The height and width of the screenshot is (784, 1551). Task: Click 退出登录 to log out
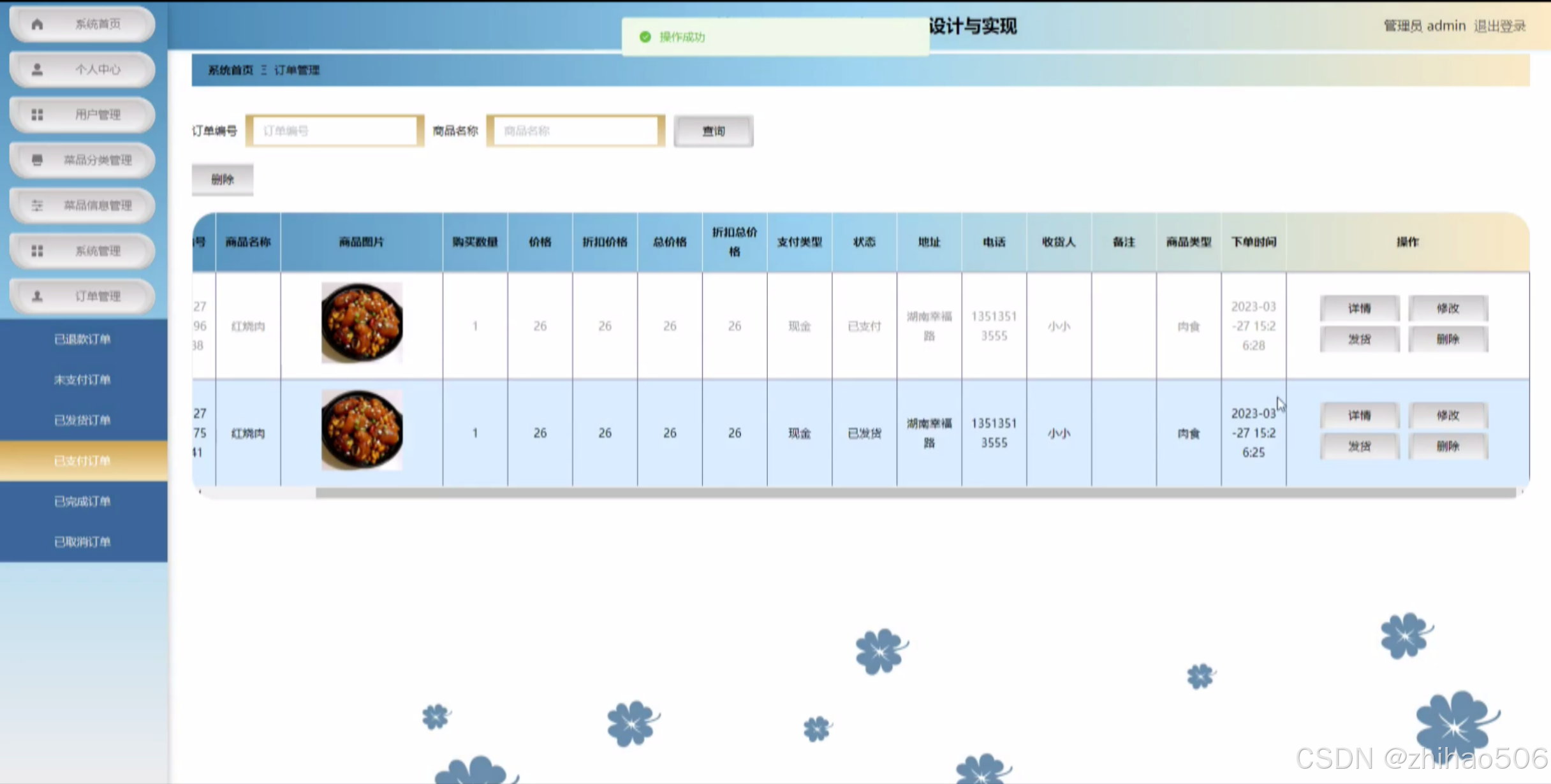[1499, 26]
